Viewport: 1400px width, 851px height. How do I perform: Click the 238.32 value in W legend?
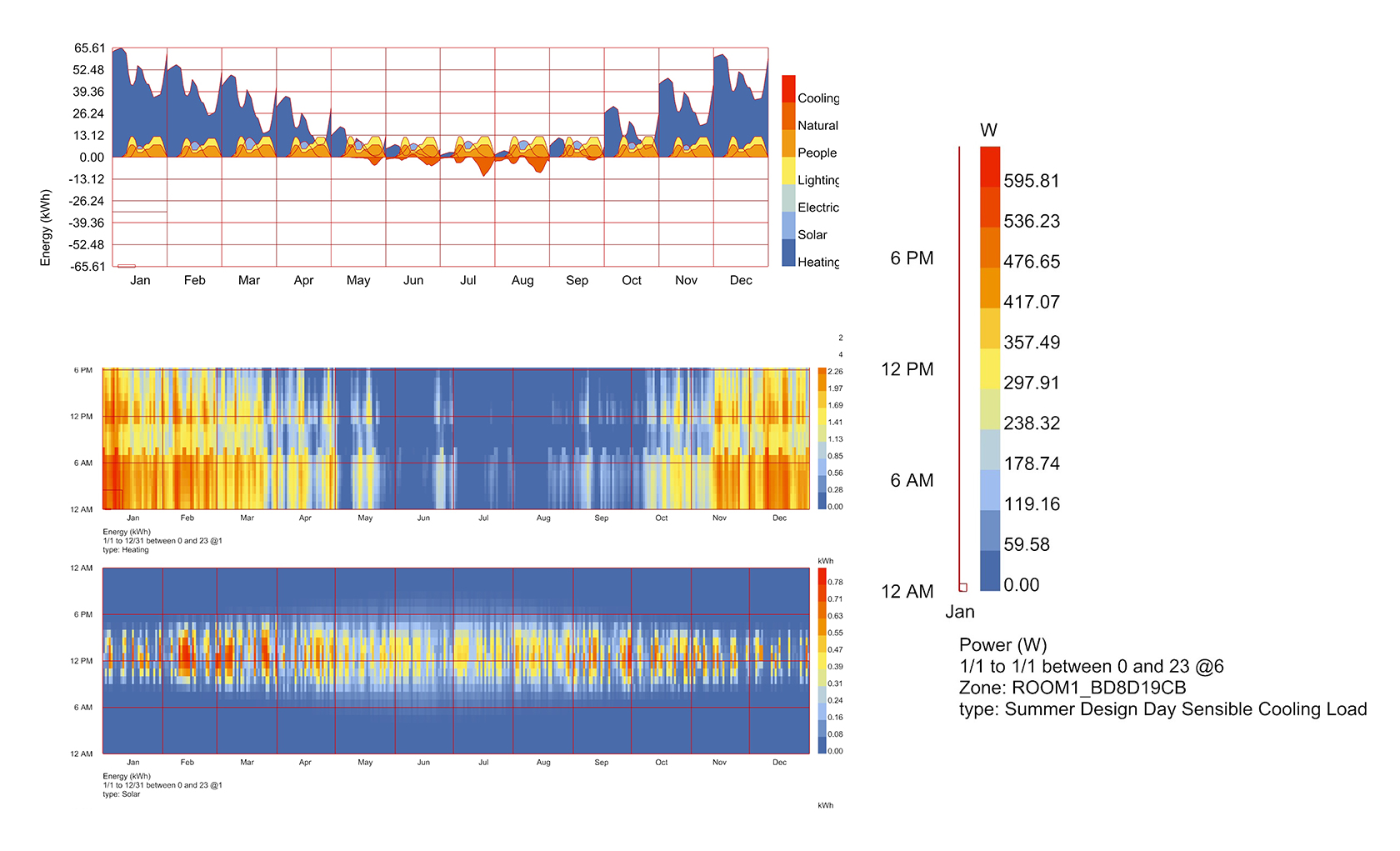click(x=1032, y=423)
